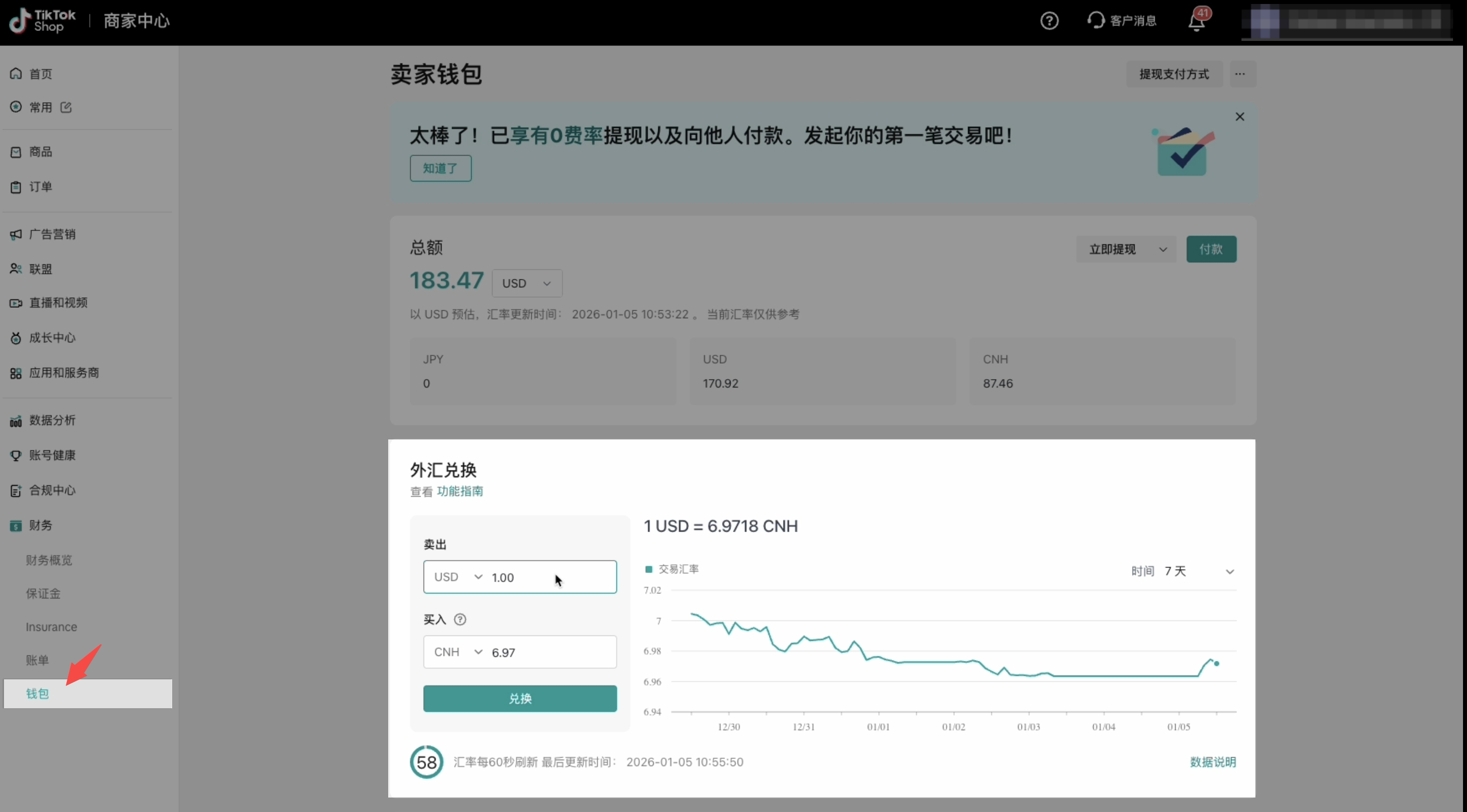Open 数据分析 in the sidebar
This screenshot has width=1467, height=812.
[x=52, y=420]
